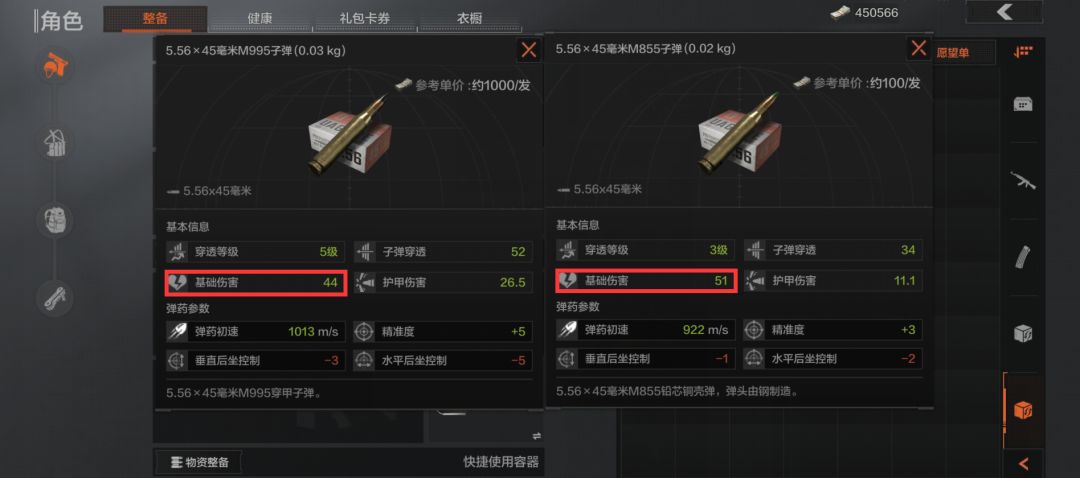Open the keypad-style top right category icon
Viewport: 1080px width, 478px height.
[x=1023, y=104]
